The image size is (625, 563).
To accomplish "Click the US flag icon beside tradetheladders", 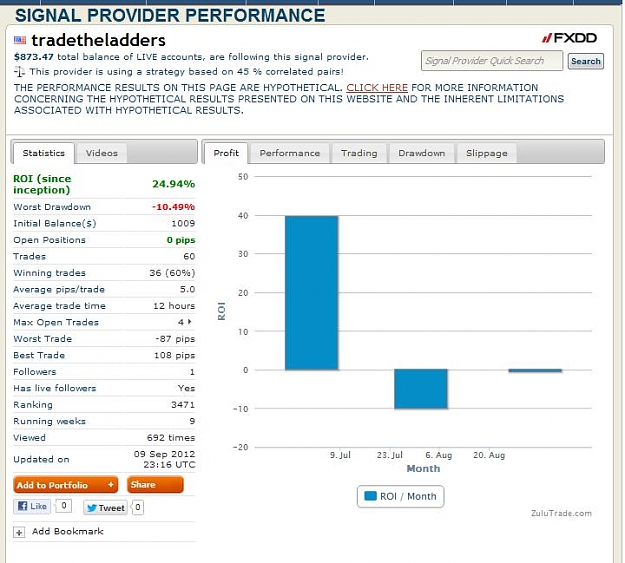I will tap(20, 40).
